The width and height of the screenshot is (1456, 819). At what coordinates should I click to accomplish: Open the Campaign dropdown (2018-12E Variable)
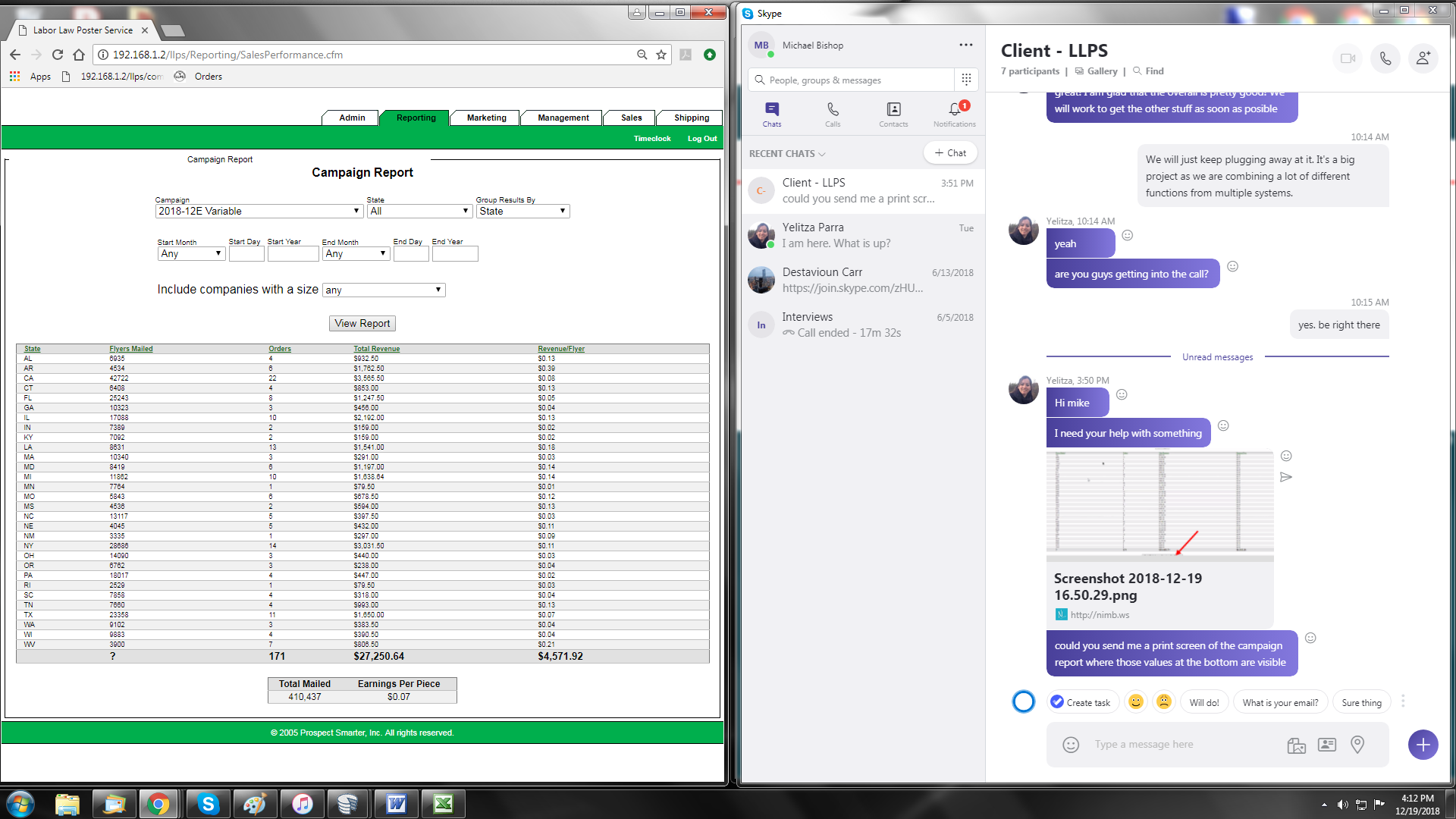tap(259, 212)
